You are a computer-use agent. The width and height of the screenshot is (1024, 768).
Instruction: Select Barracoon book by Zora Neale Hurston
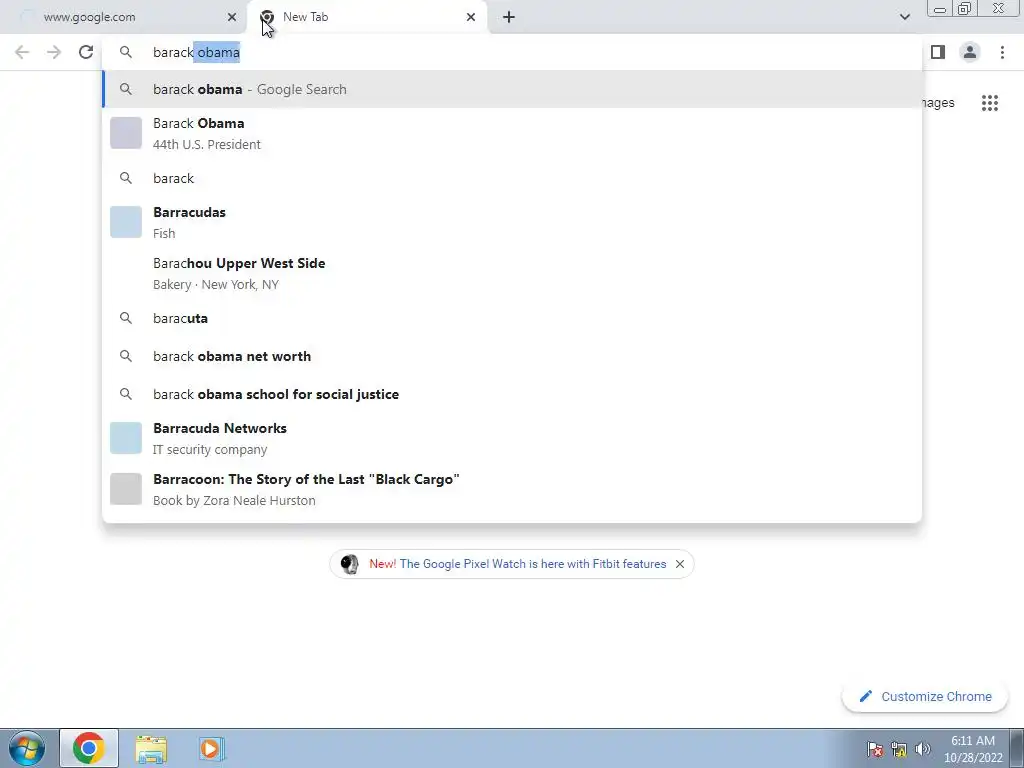coord(512,489)
